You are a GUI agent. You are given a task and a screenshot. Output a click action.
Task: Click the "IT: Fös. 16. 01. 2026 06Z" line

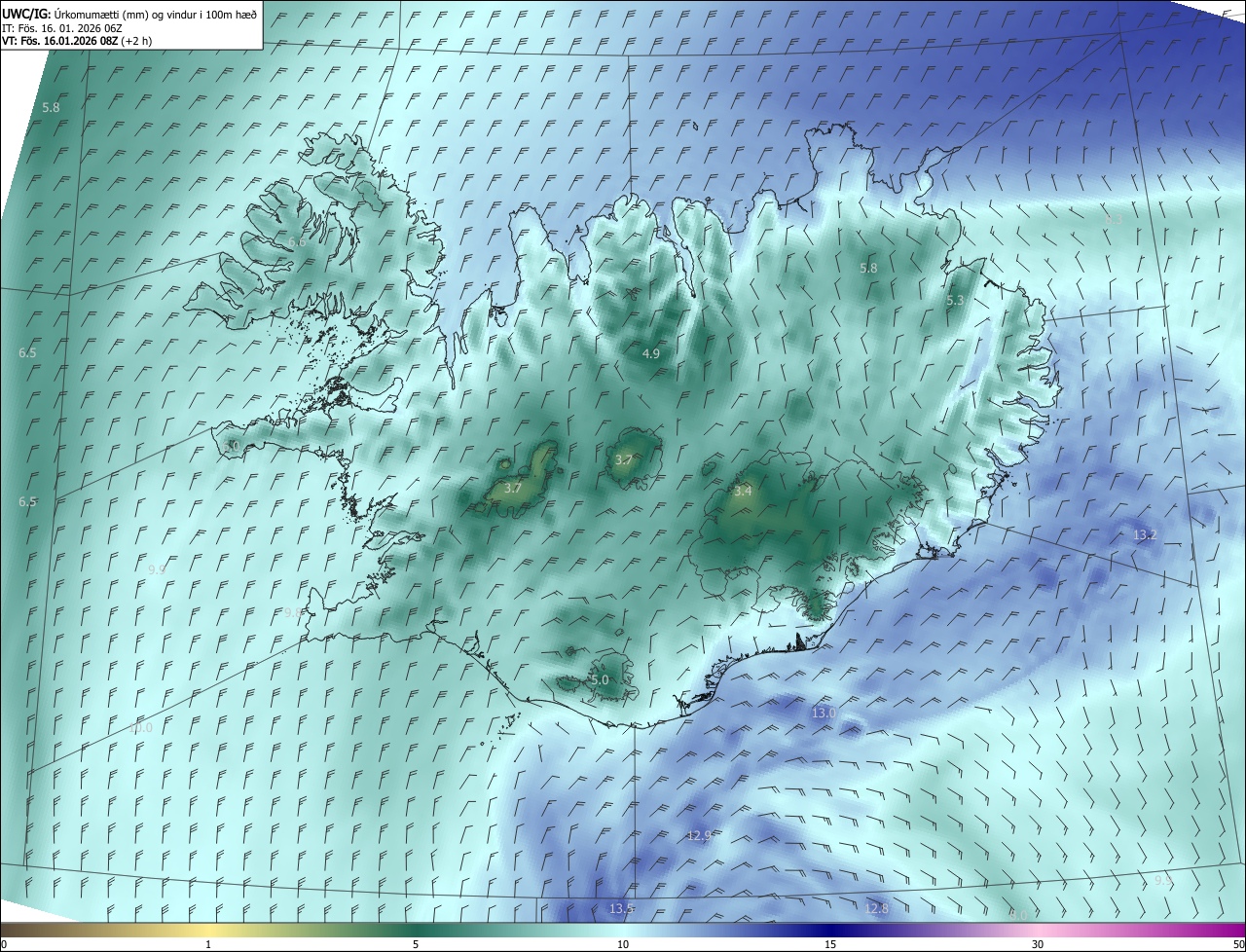pos(61,28)
